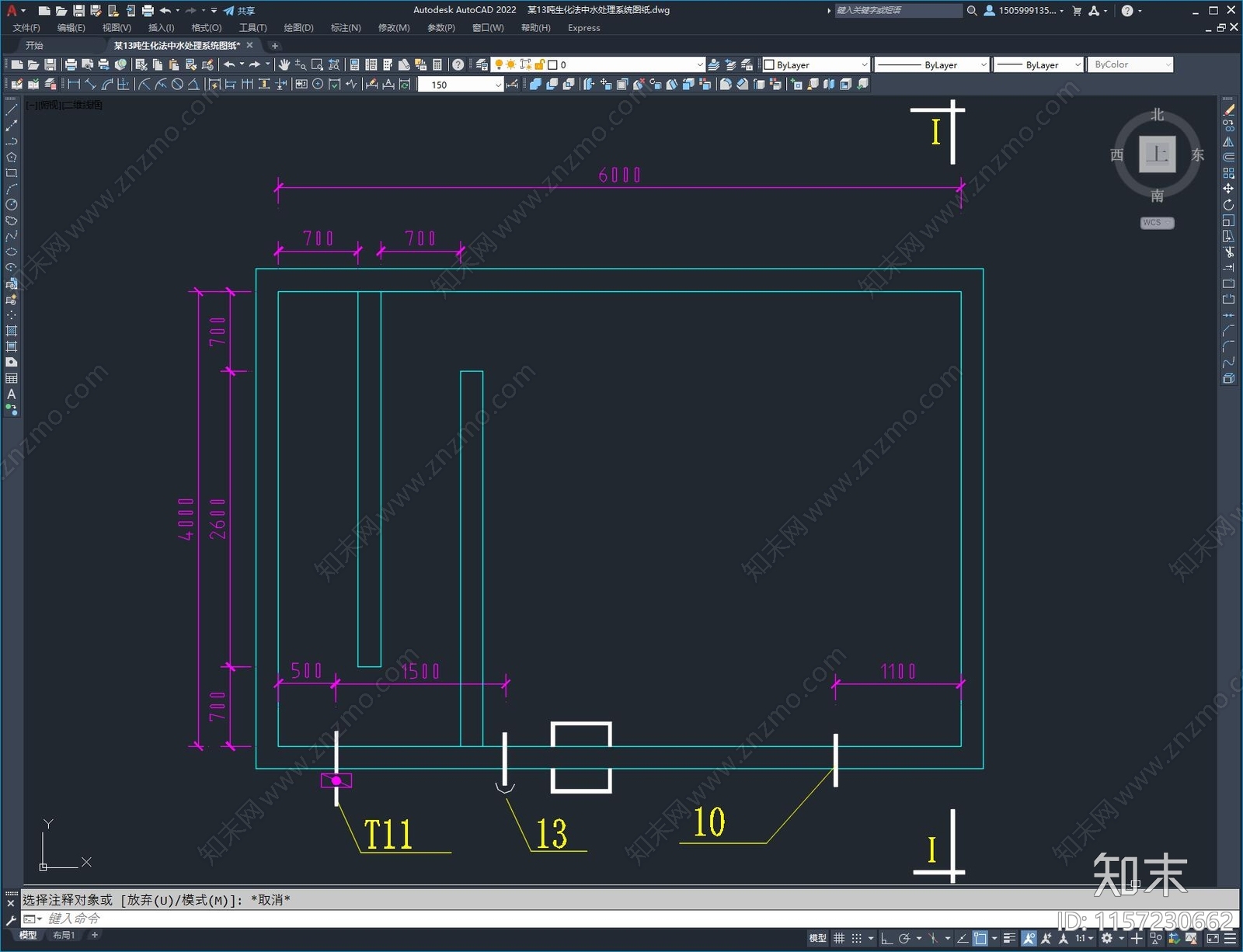
Task: Click the keyword search box in title bar
Action: click(x=898, y=11)
